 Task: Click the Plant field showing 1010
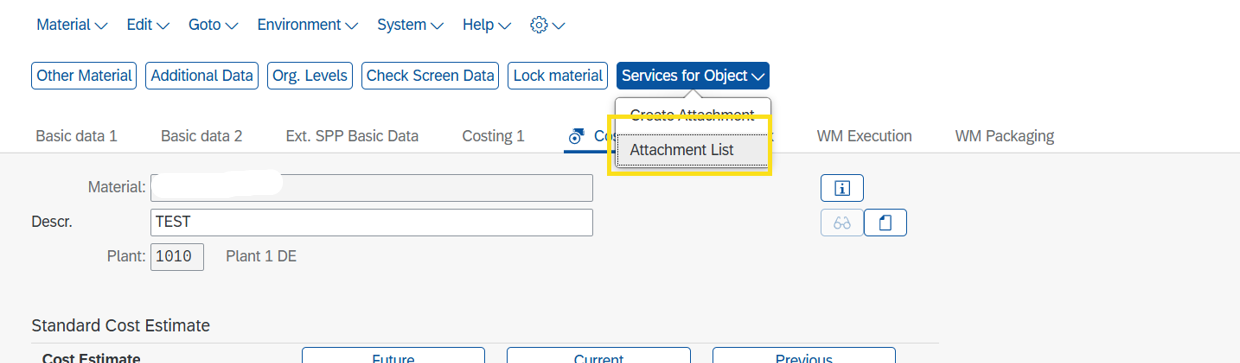point(177,257)
